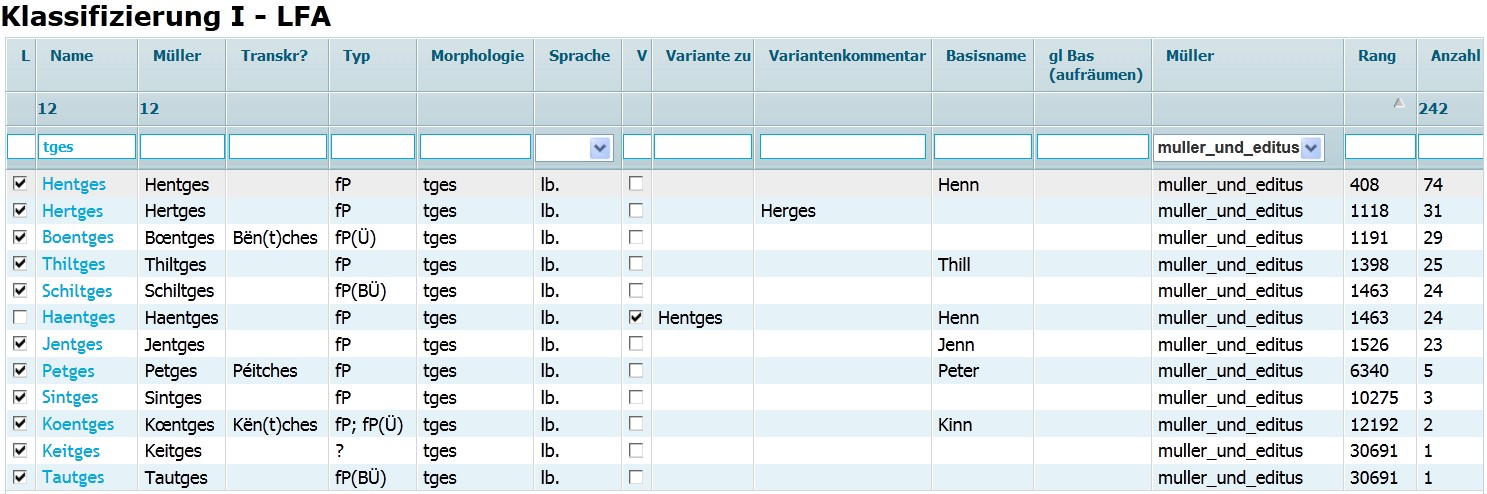Open the Schiltges name link

[x=77, y=291]
